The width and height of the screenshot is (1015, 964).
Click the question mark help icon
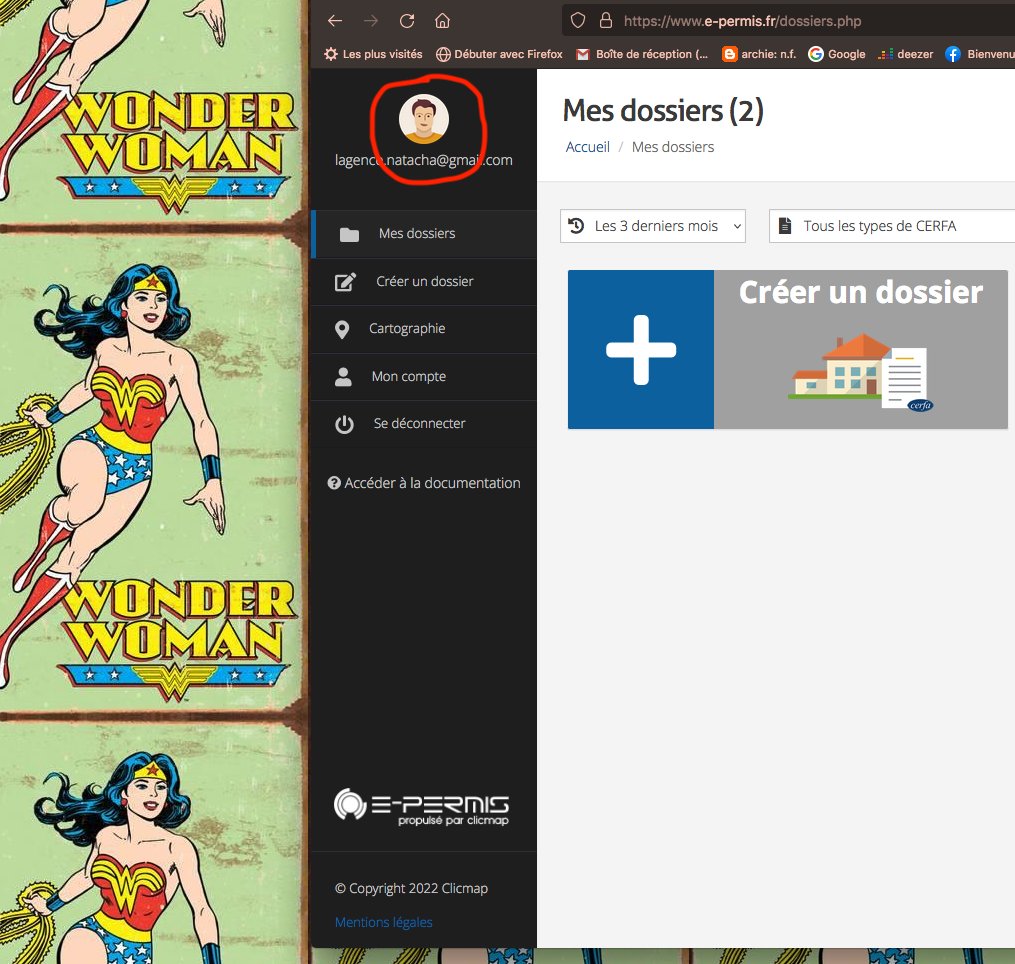tap(334, 483)
